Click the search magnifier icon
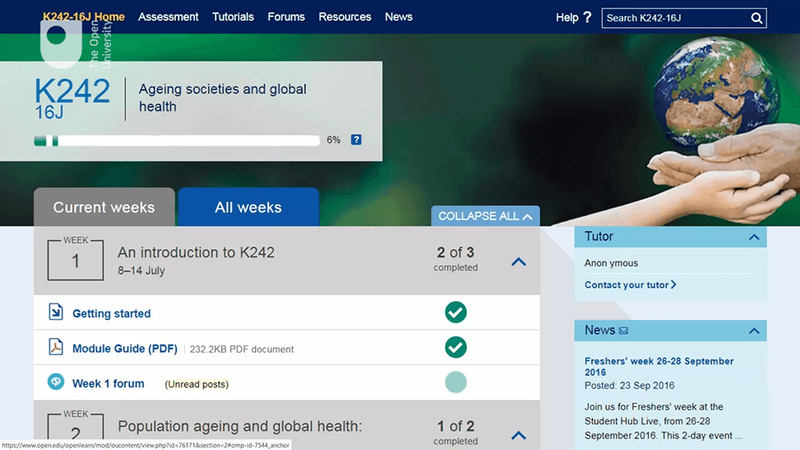The height and width of the screenshot is (450, 800). click(x=757, y=18)
